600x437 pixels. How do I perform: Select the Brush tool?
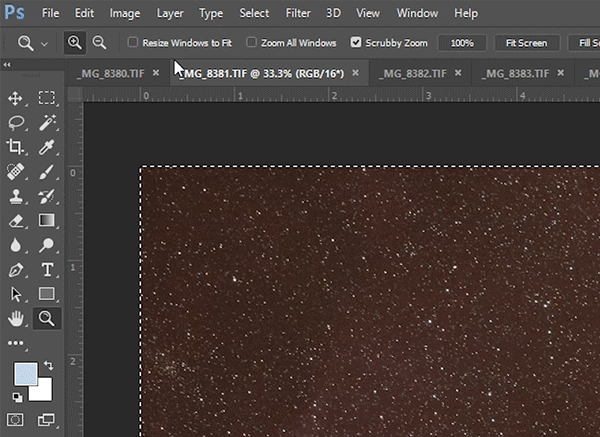(x=47, y=172)
